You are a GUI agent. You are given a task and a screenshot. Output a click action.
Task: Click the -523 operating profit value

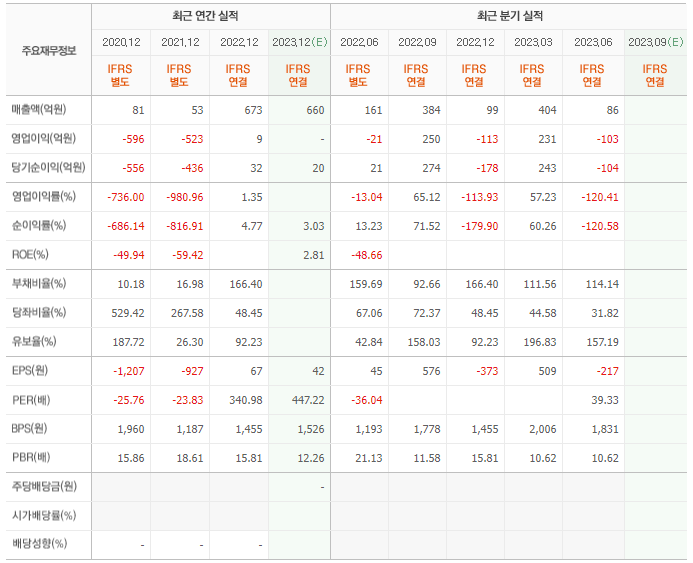192,139
